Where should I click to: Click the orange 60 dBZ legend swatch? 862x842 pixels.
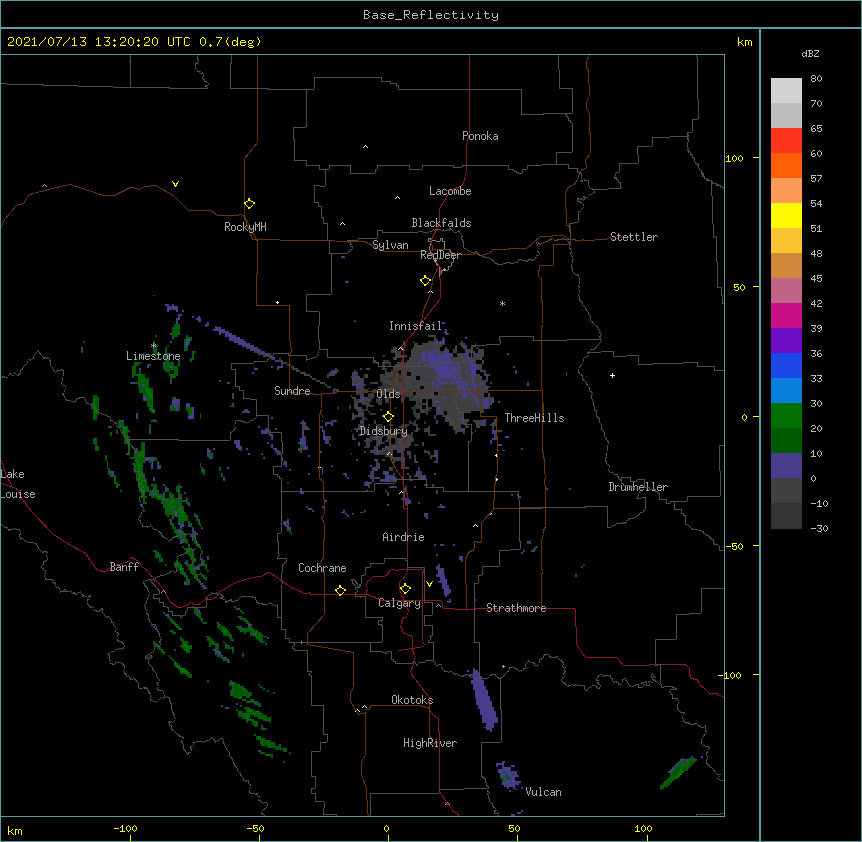click(786, 165)
